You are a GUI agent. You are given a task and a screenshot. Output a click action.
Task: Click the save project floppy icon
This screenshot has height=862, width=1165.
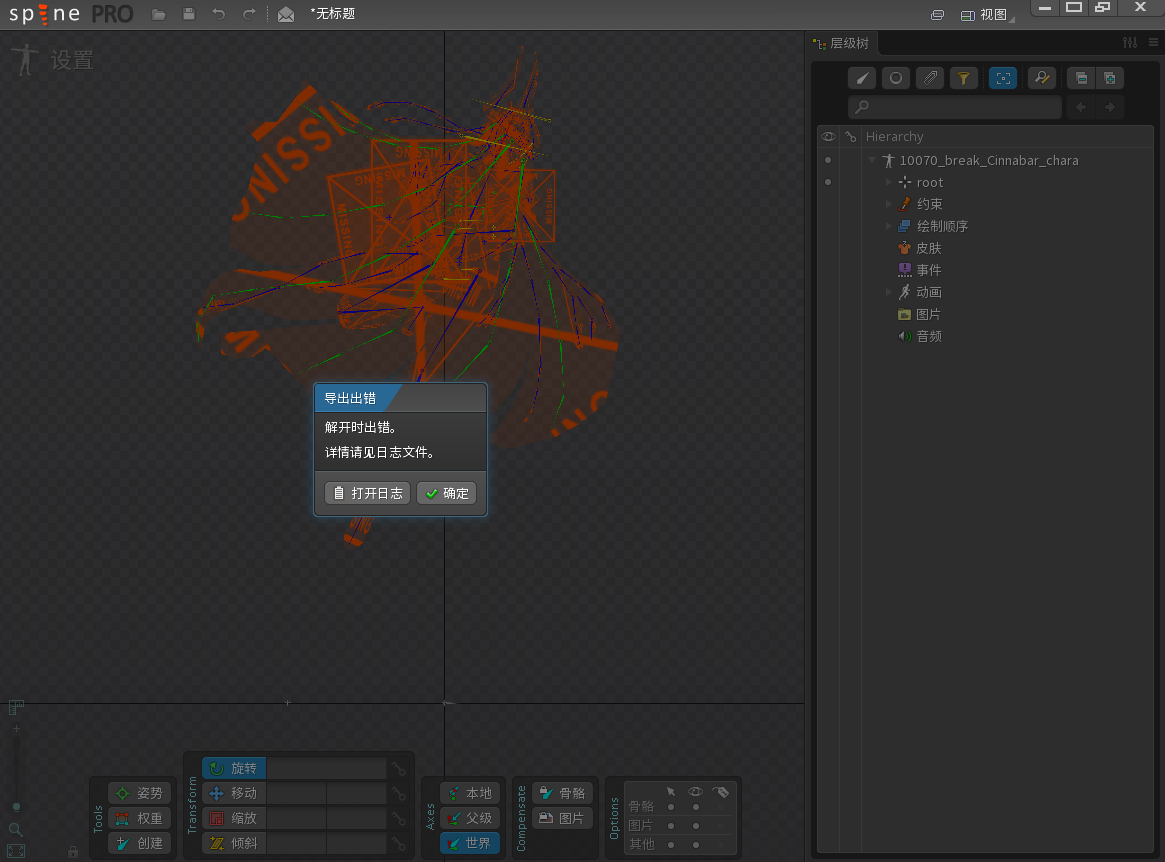click(189, 14)
